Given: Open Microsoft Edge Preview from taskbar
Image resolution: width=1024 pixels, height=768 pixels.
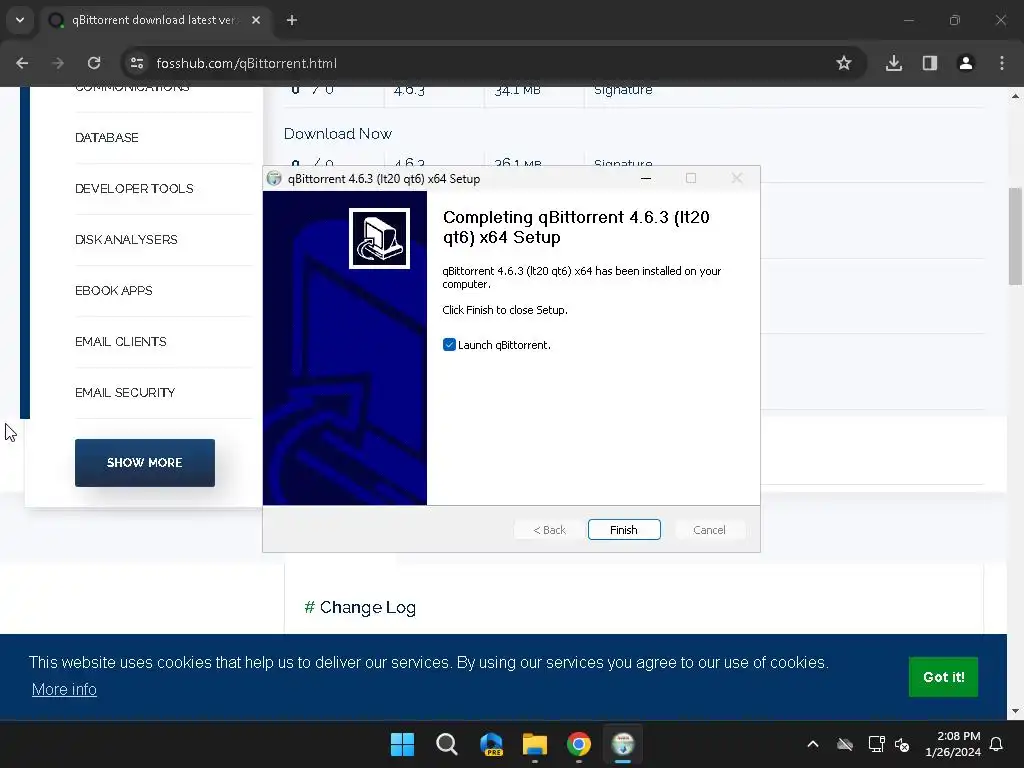Looking at the screenshot, I should click(491, 744).
